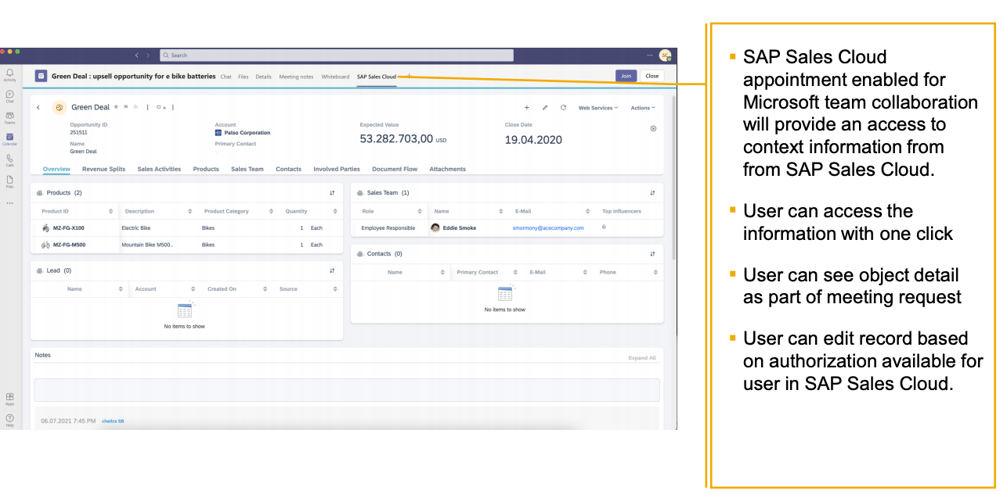This screenshot has width=1000, height=494.
Task: Show more apps via sidebar ellipsis
Action: 10,203
